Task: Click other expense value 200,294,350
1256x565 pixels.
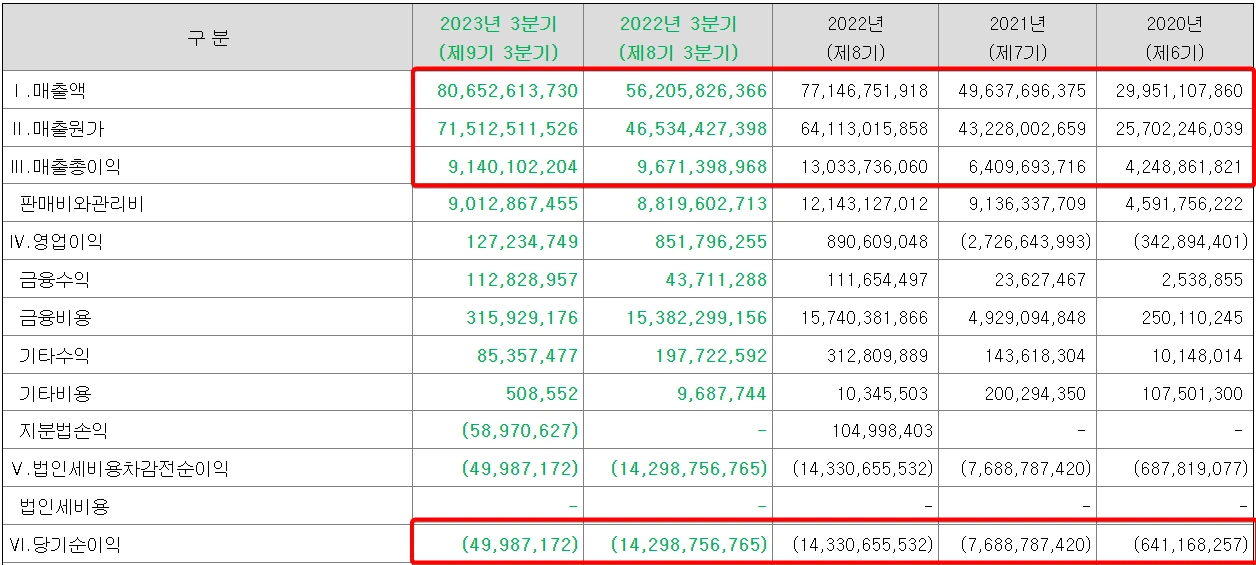Action: (x=1036, y=394)
